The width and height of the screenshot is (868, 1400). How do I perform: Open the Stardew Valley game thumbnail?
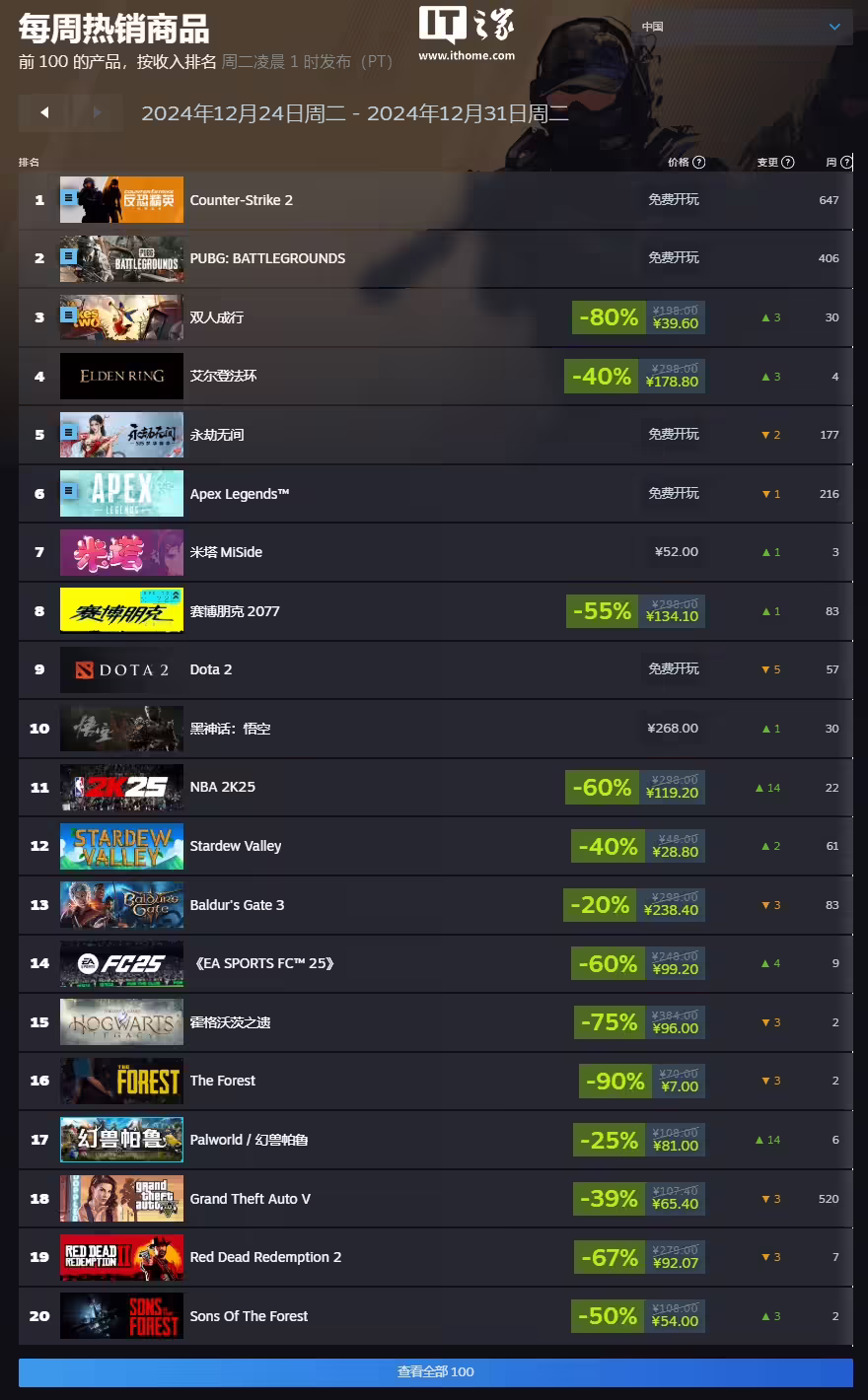click(x=121, y=846)
